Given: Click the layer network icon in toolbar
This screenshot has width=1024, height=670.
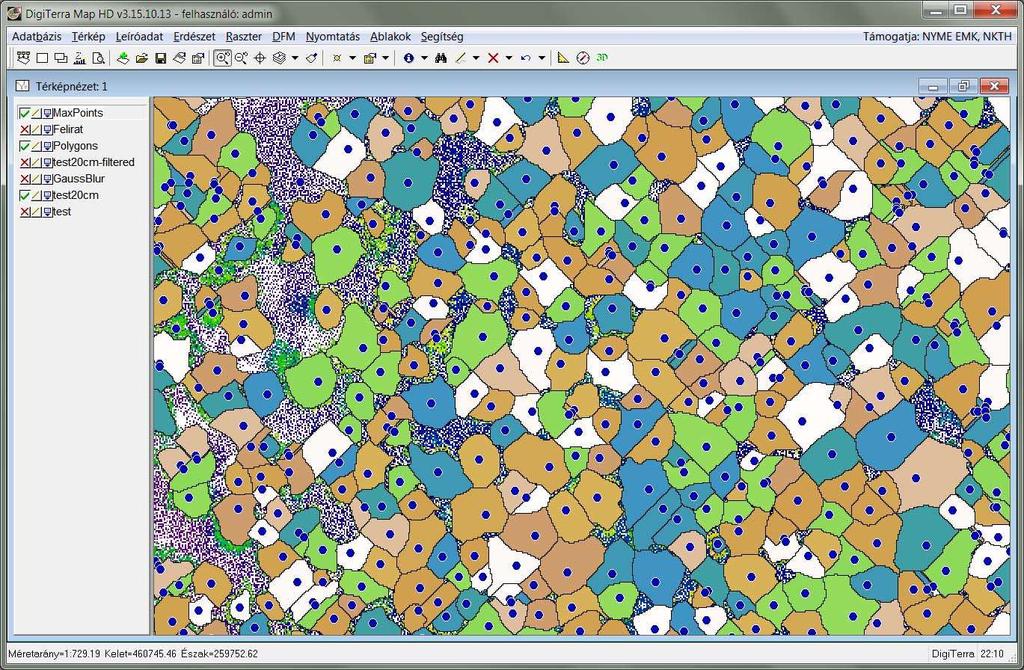Looking at the screenshot, I should (24, 58).
